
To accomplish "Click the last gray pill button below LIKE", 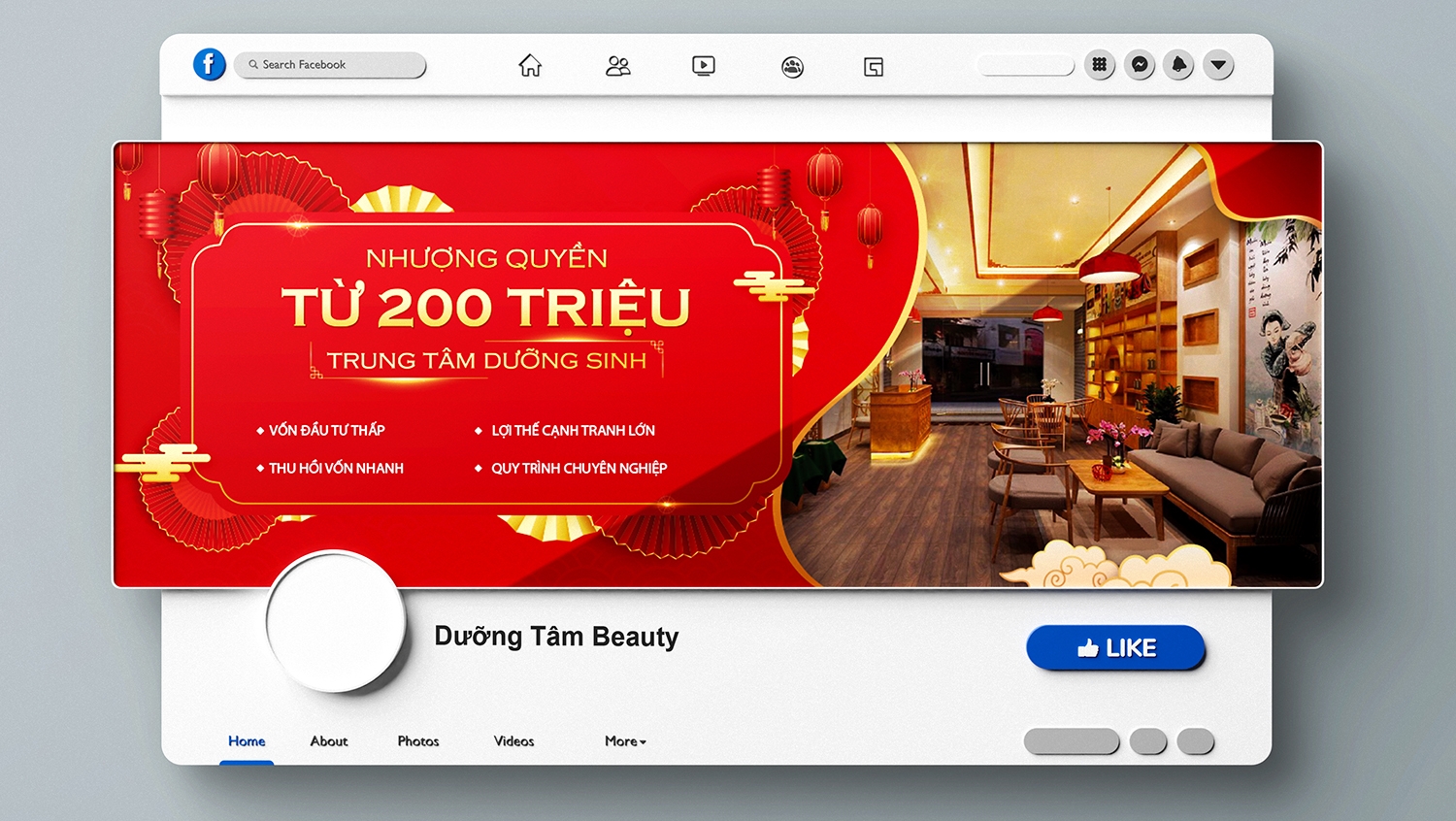I will click(1196, 741).
